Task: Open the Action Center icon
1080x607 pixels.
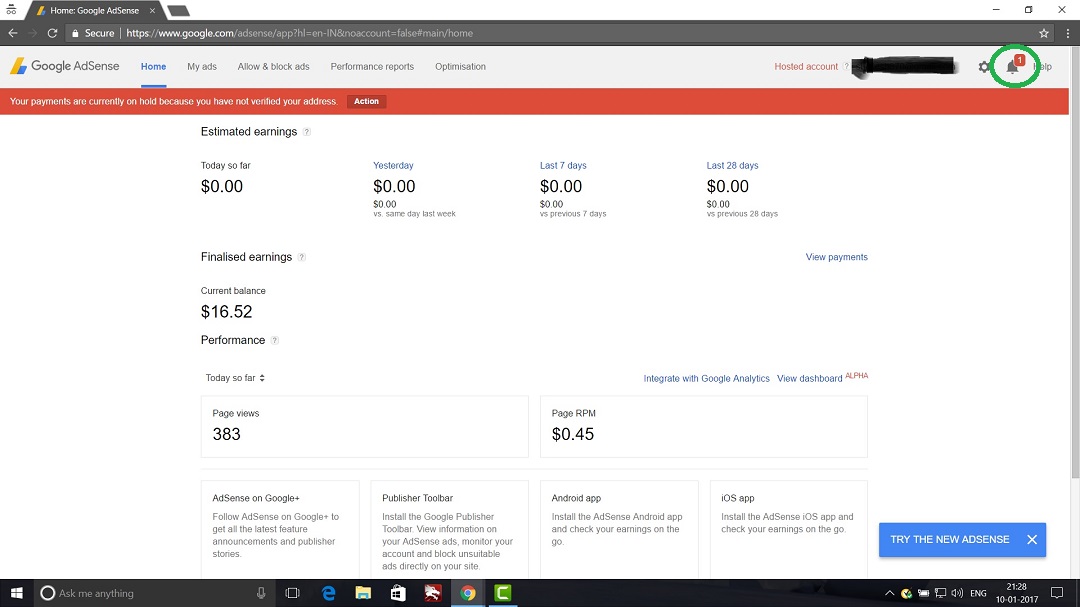Action: click(x=1057, y=593)
